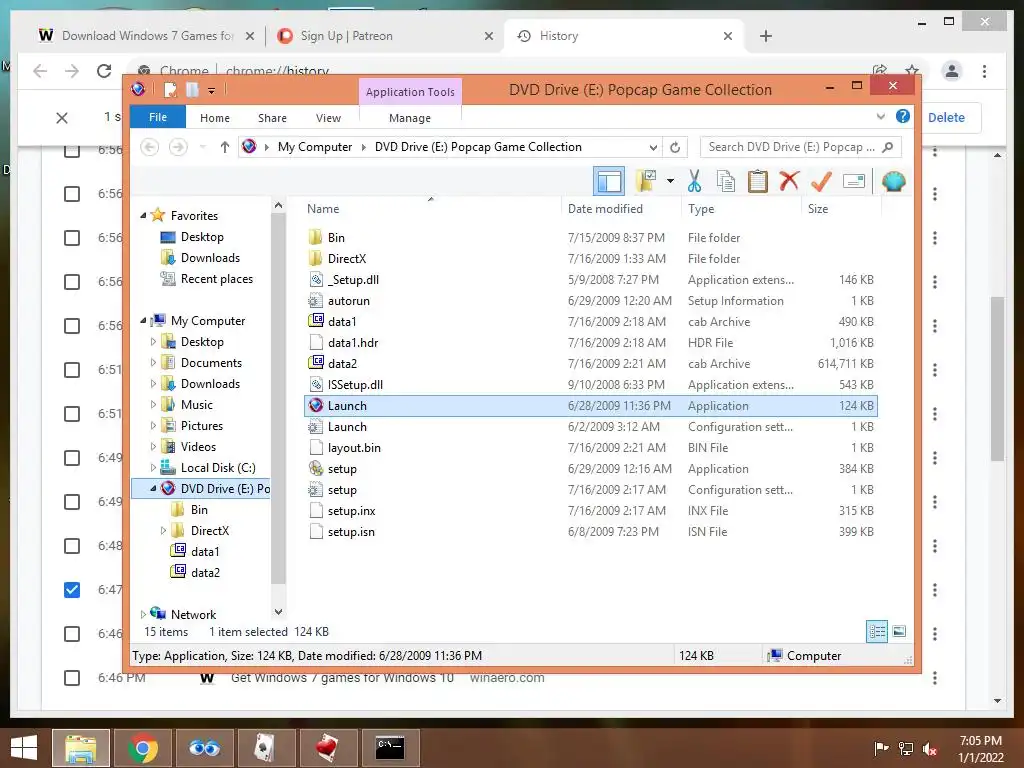Reload the Chrome page
1024x768 pixels.
(x=104, y=71)
